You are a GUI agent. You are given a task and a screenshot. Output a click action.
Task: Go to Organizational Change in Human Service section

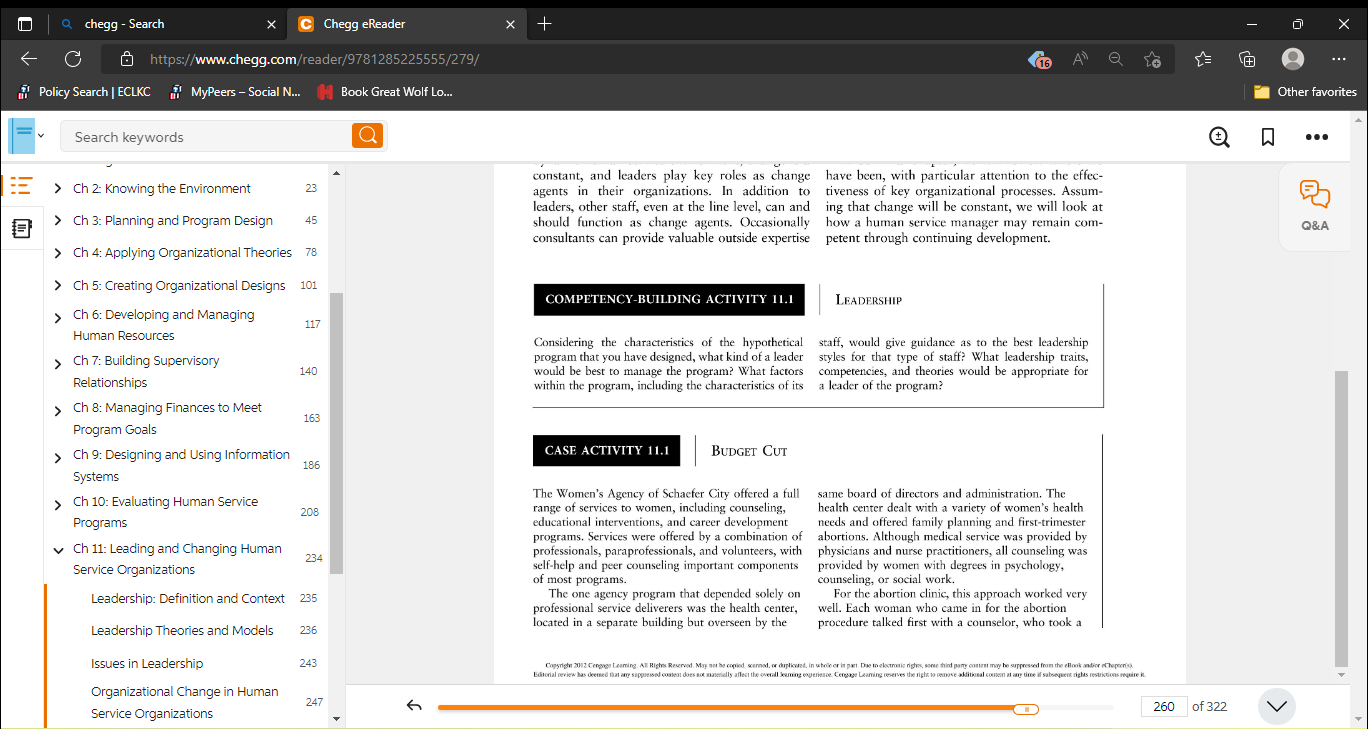tap(185, 702)
